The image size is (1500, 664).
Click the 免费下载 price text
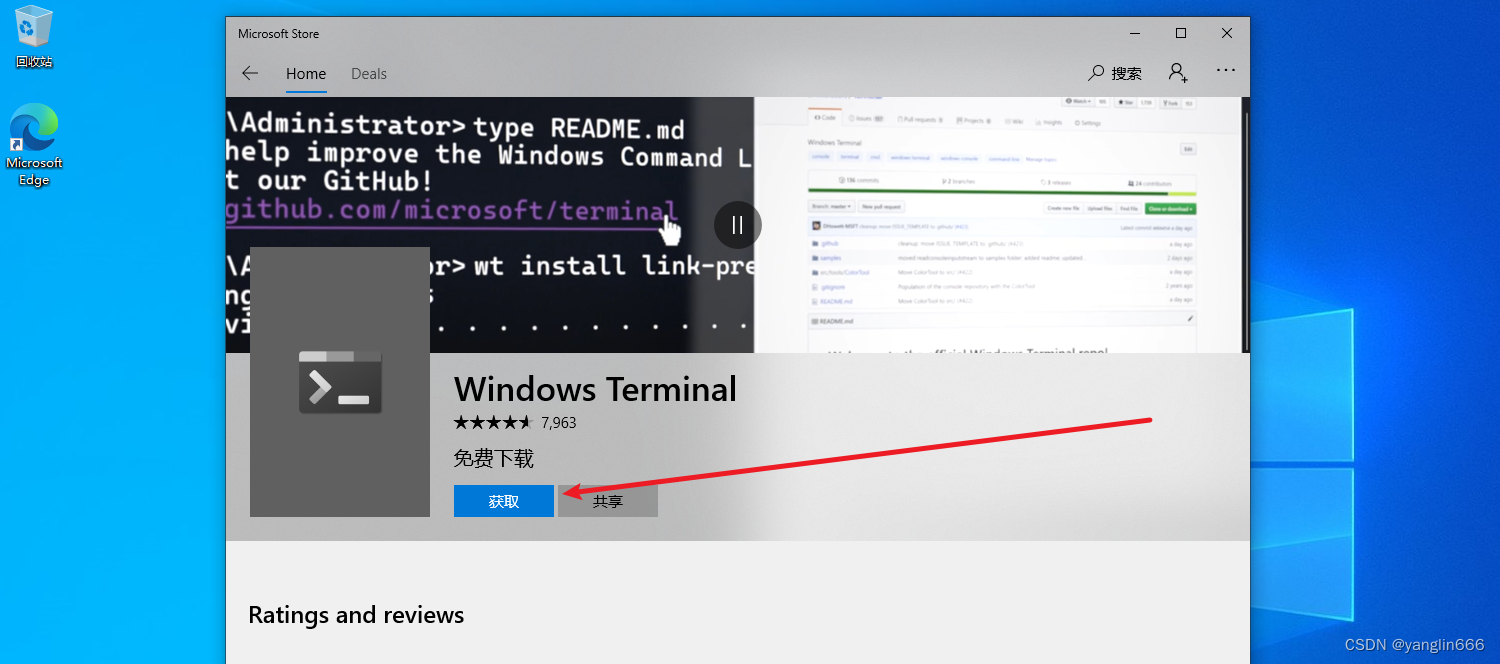494,459
